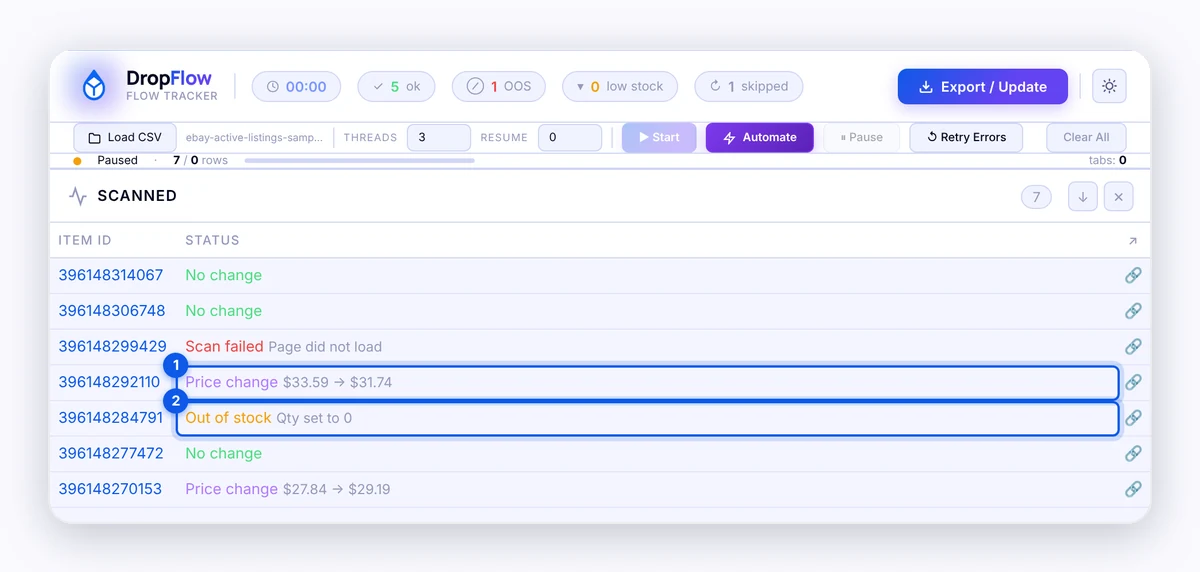Click the Scanned activity pulse icon

78,196
